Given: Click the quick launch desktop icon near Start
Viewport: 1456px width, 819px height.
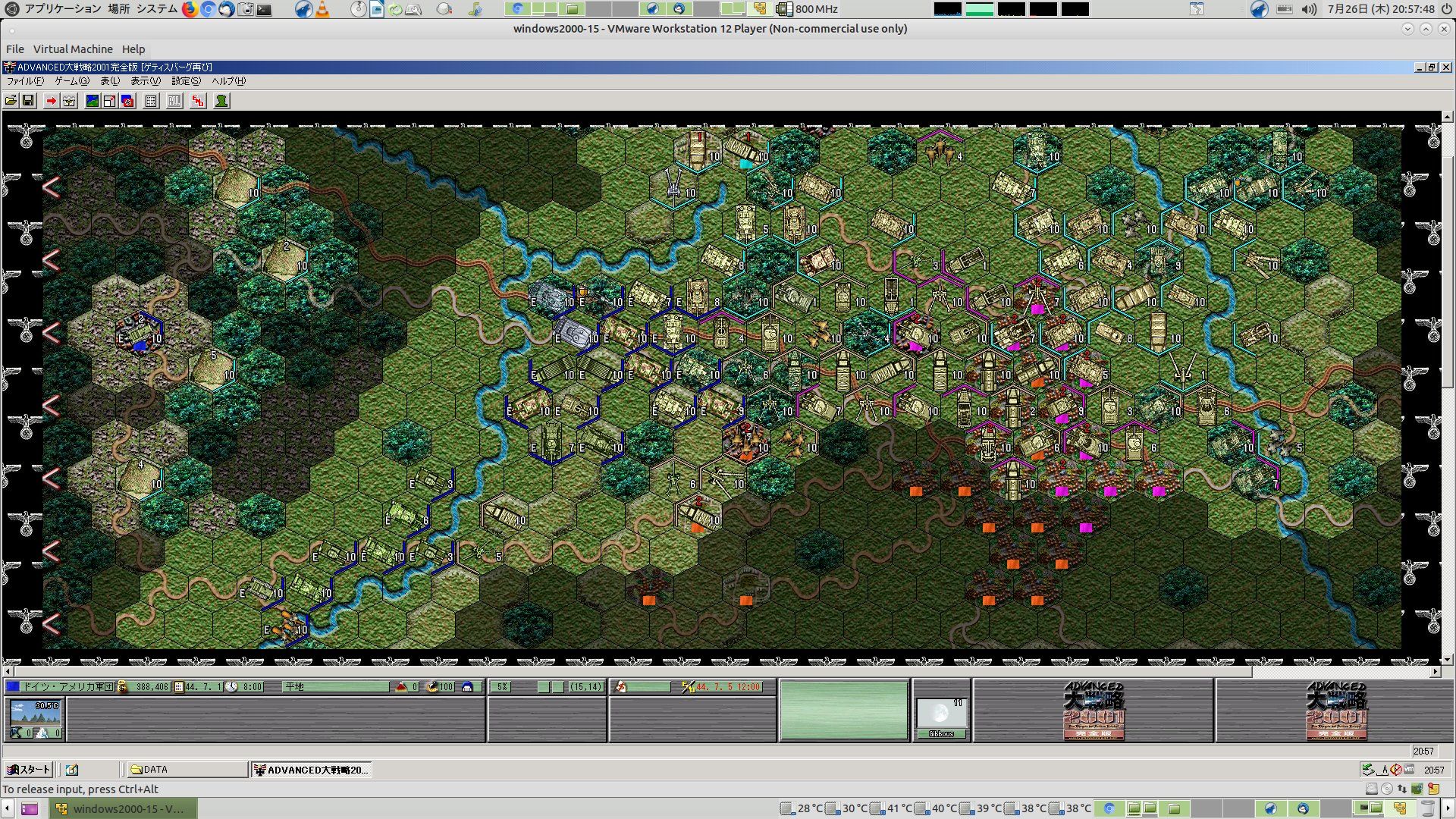Looking at the screenshot, I should click(x=72, y=770).
